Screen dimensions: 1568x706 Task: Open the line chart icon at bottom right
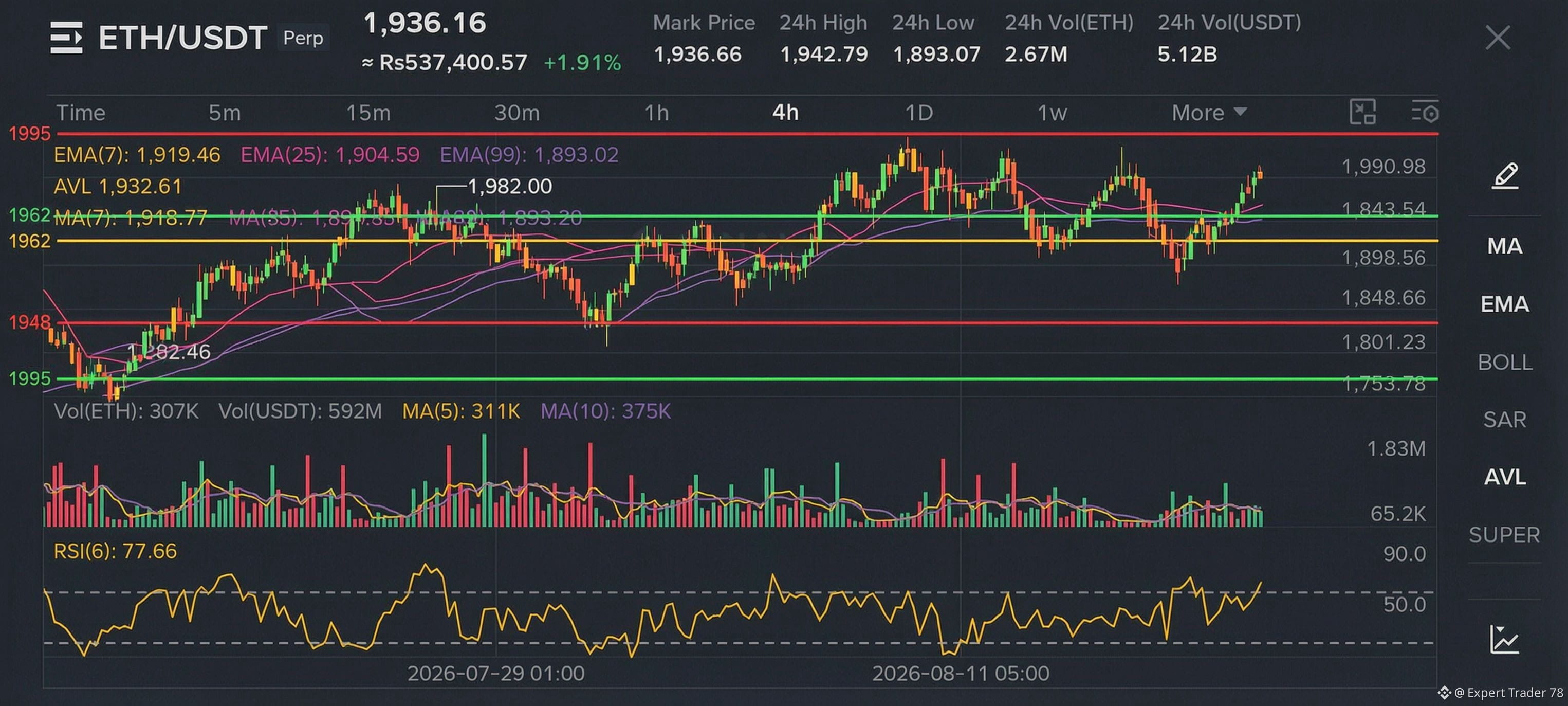1504,640
